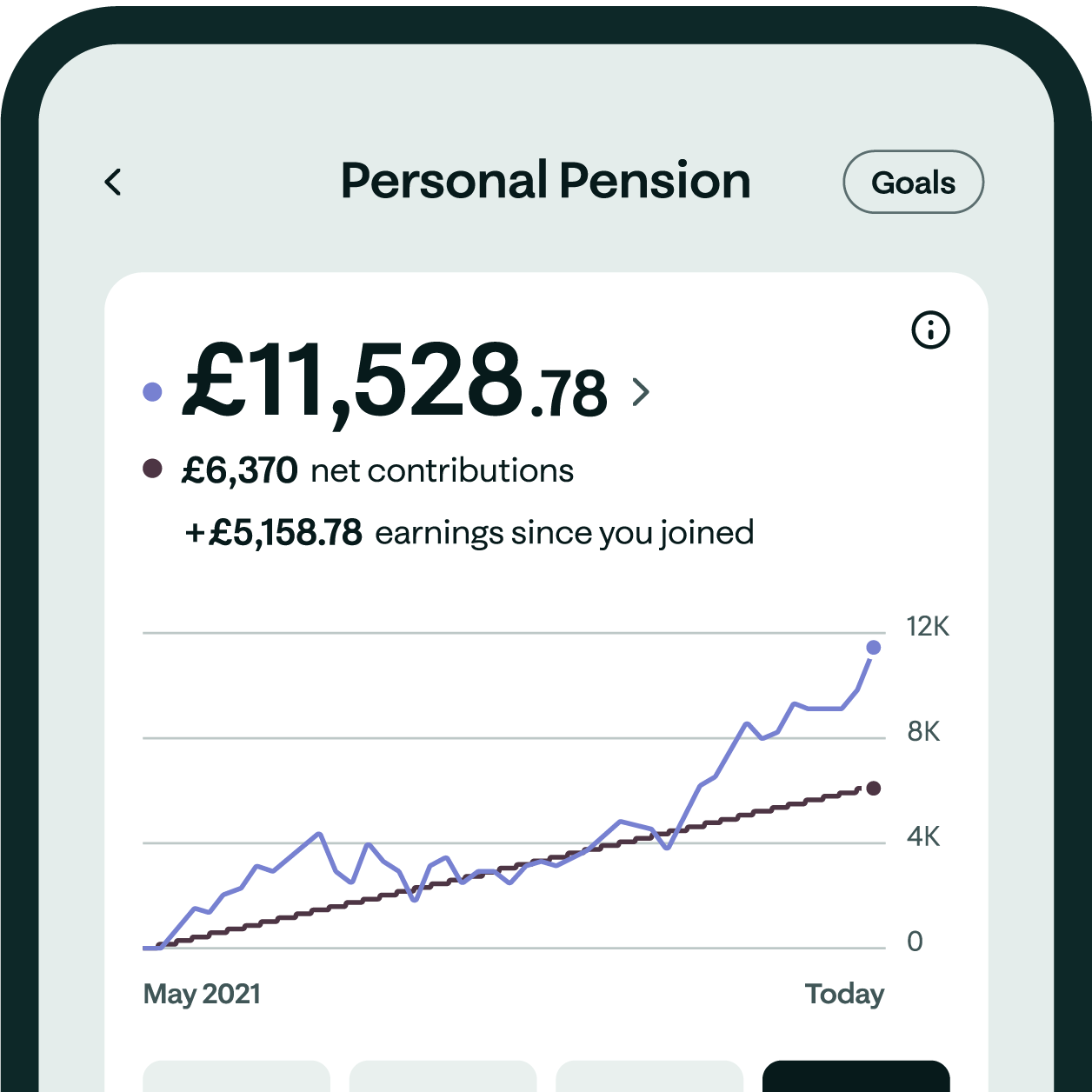Click the 12K axis label

928,627
